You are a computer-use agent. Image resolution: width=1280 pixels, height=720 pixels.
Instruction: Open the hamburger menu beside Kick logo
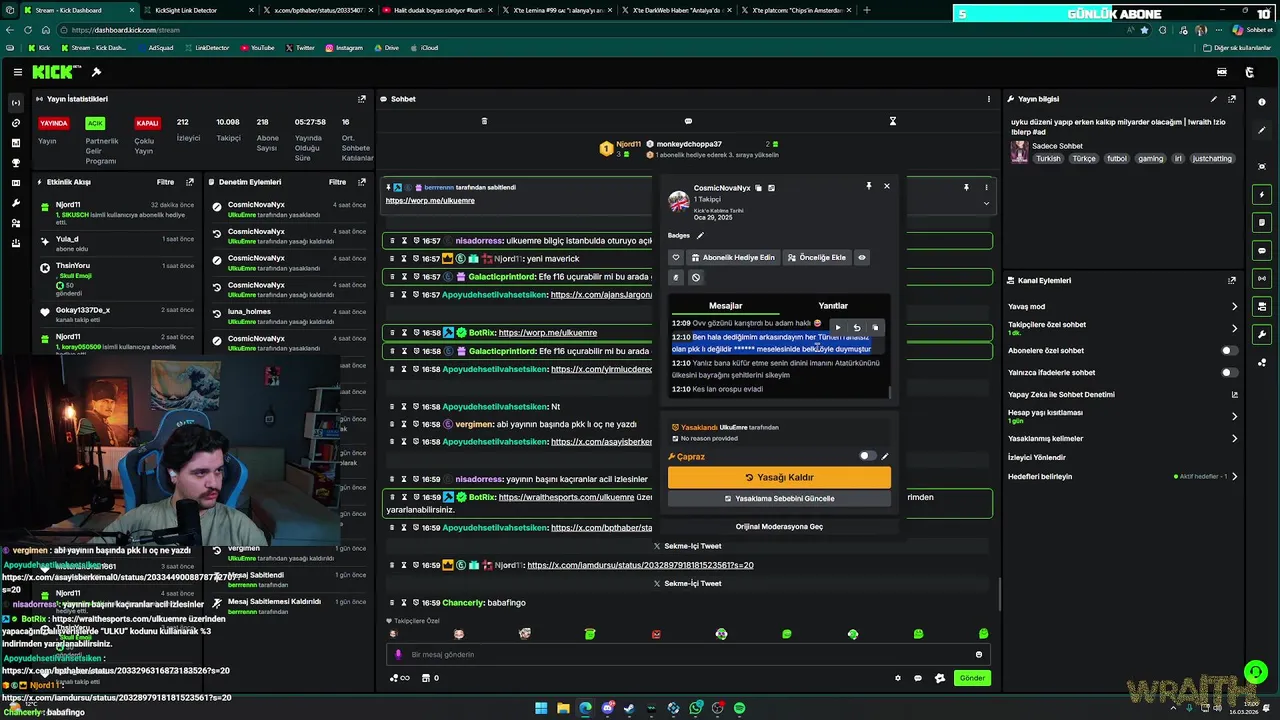click(x=17, y=72)
